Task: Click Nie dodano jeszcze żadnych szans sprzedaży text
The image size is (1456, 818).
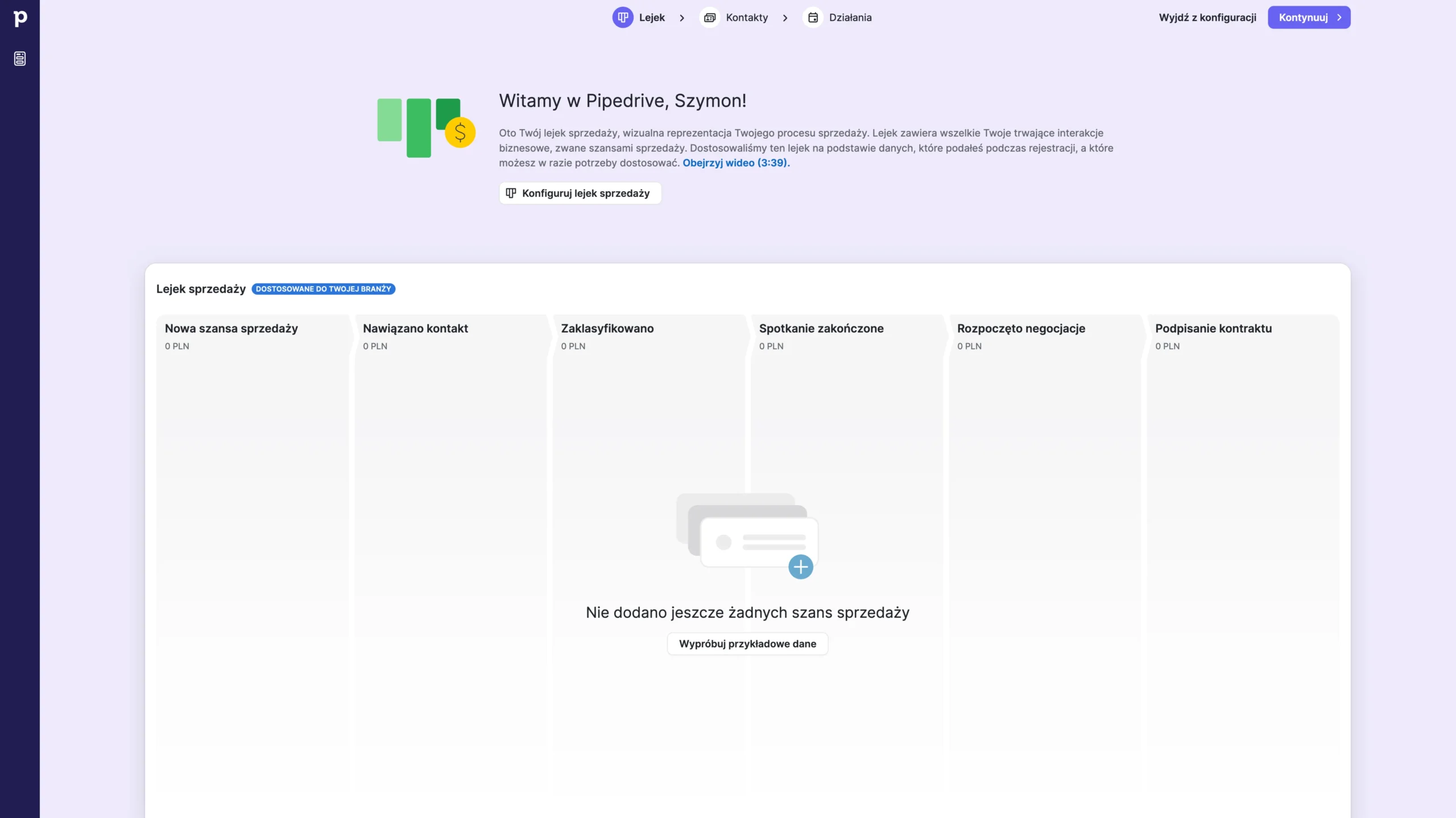Action: click(x=747, y=613)
